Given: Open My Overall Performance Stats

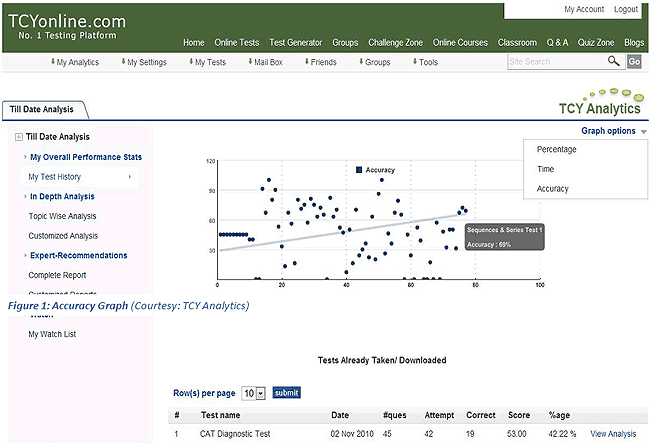Looking at the screenshot, I should [x=86, y=157].
